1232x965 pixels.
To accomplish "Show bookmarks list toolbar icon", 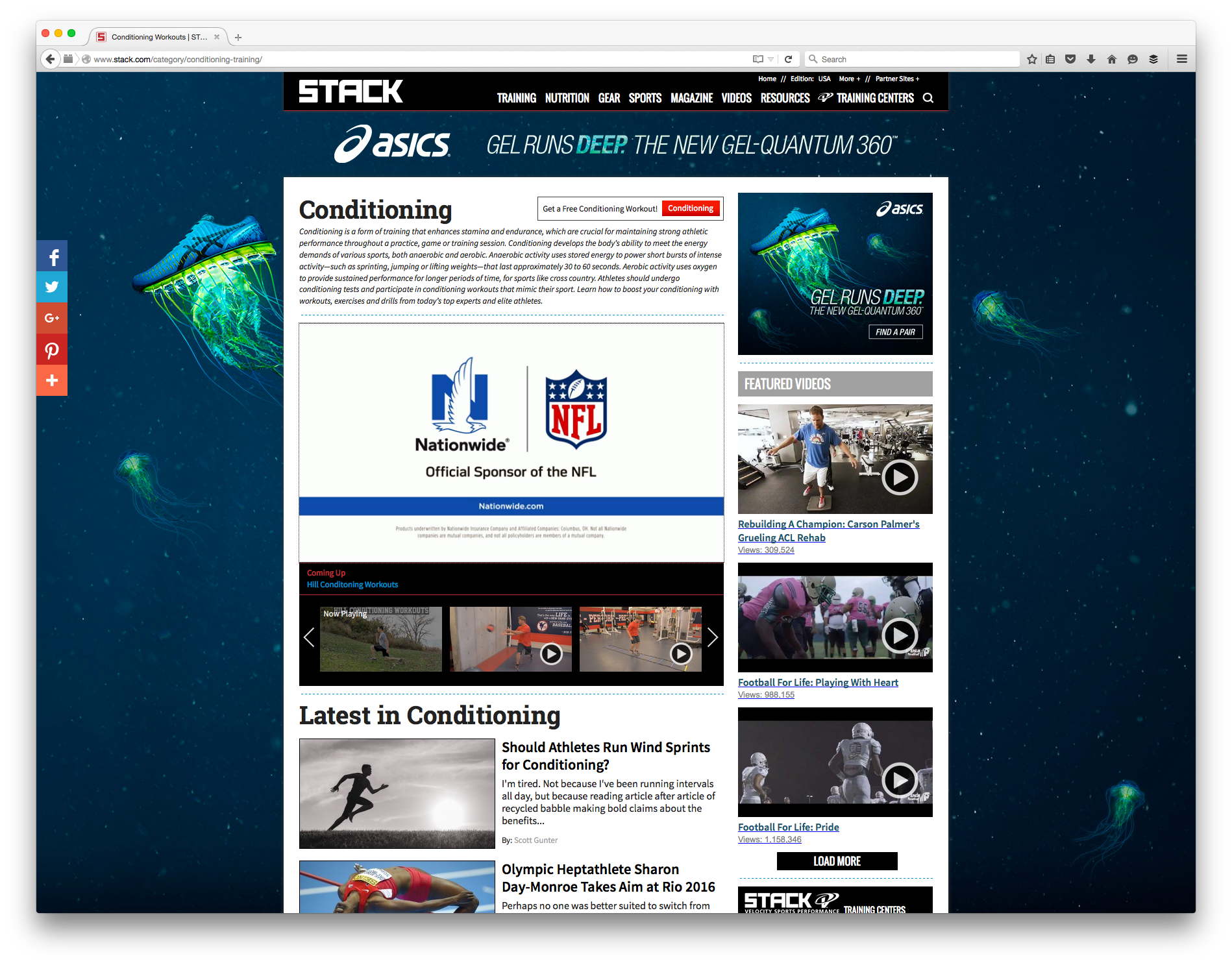I will (1050, 59).
